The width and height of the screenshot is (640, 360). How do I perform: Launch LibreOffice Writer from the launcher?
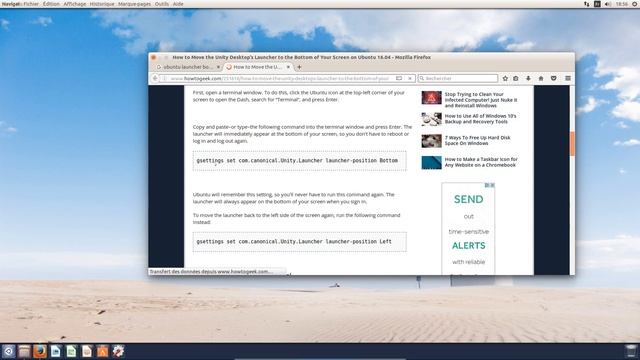[x=56, y=351]
